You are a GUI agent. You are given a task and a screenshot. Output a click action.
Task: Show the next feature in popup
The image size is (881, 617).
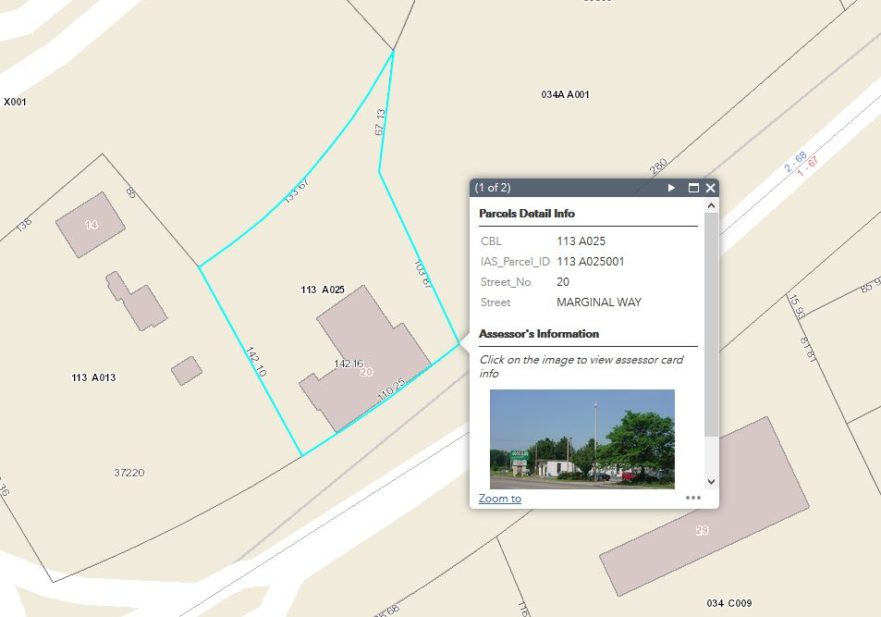click(671, 188)
